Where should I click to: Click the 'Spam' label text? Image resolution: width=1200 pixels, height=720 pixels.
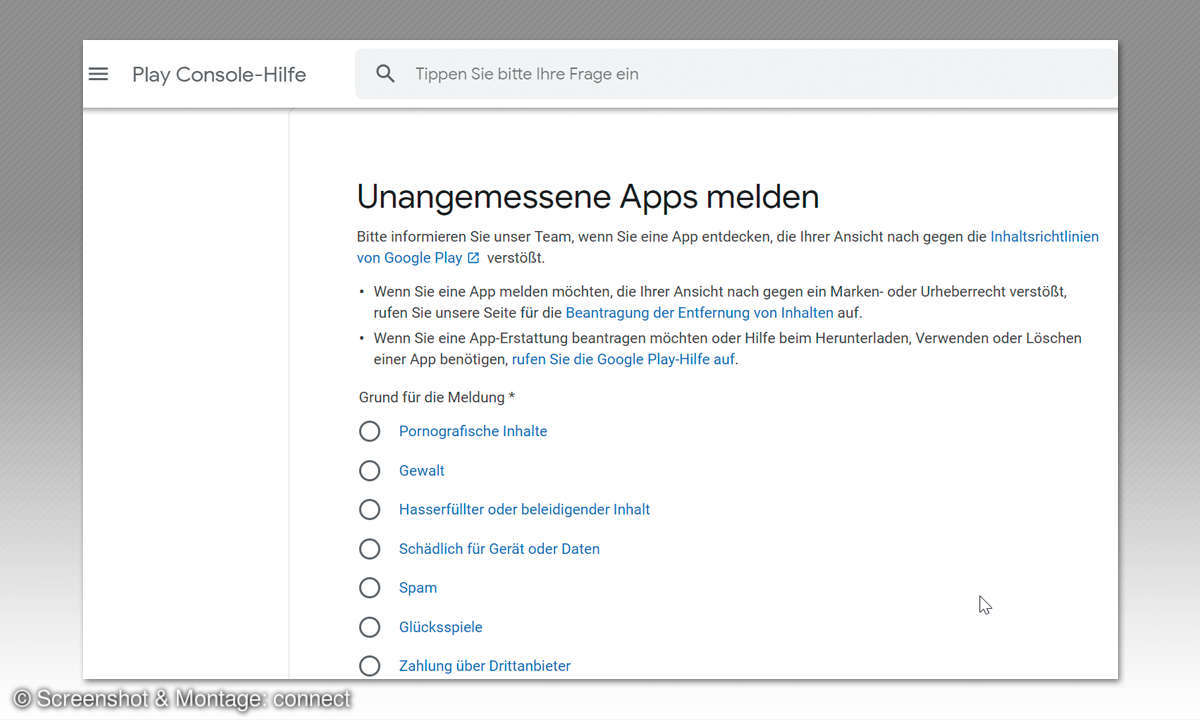coord(418,588)
